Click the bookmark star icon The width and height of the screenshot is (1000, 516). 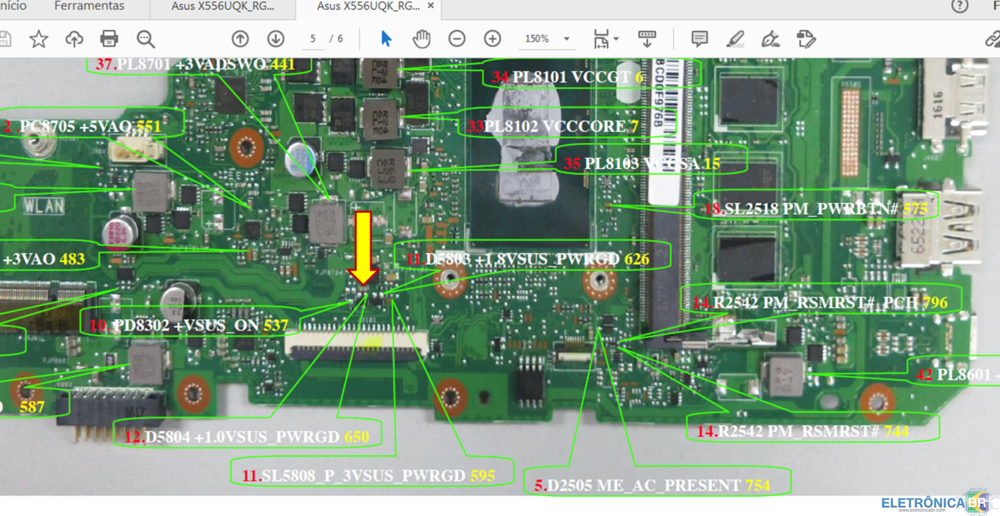click(38, 39)
